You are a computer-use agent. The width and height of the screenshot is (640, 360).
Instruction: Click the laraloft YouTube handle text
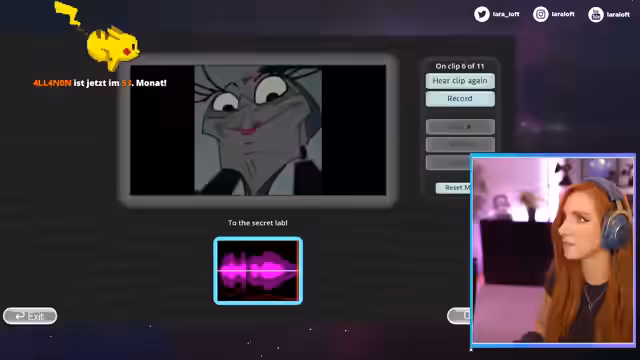coord(618,15)
